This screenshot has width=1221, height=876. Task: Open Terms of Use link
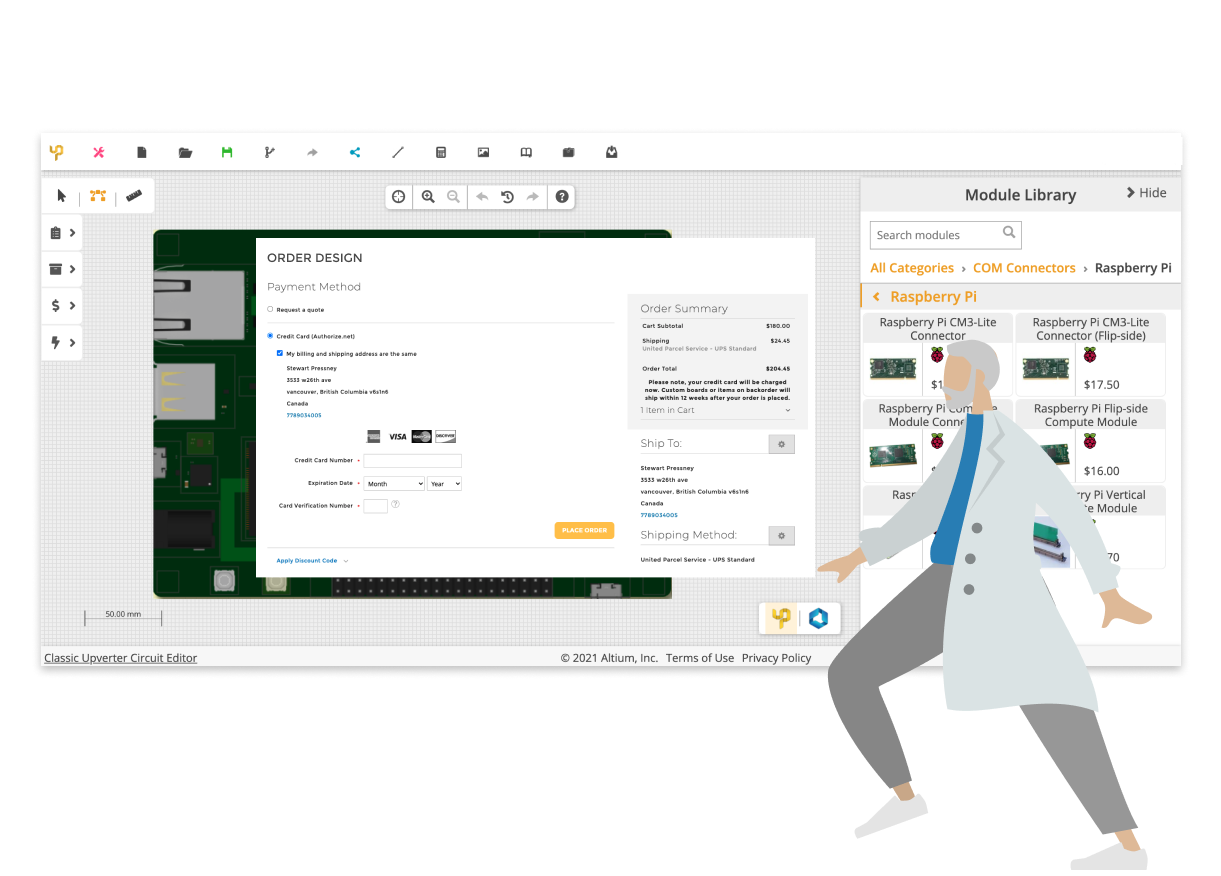[x=700, y=658]
